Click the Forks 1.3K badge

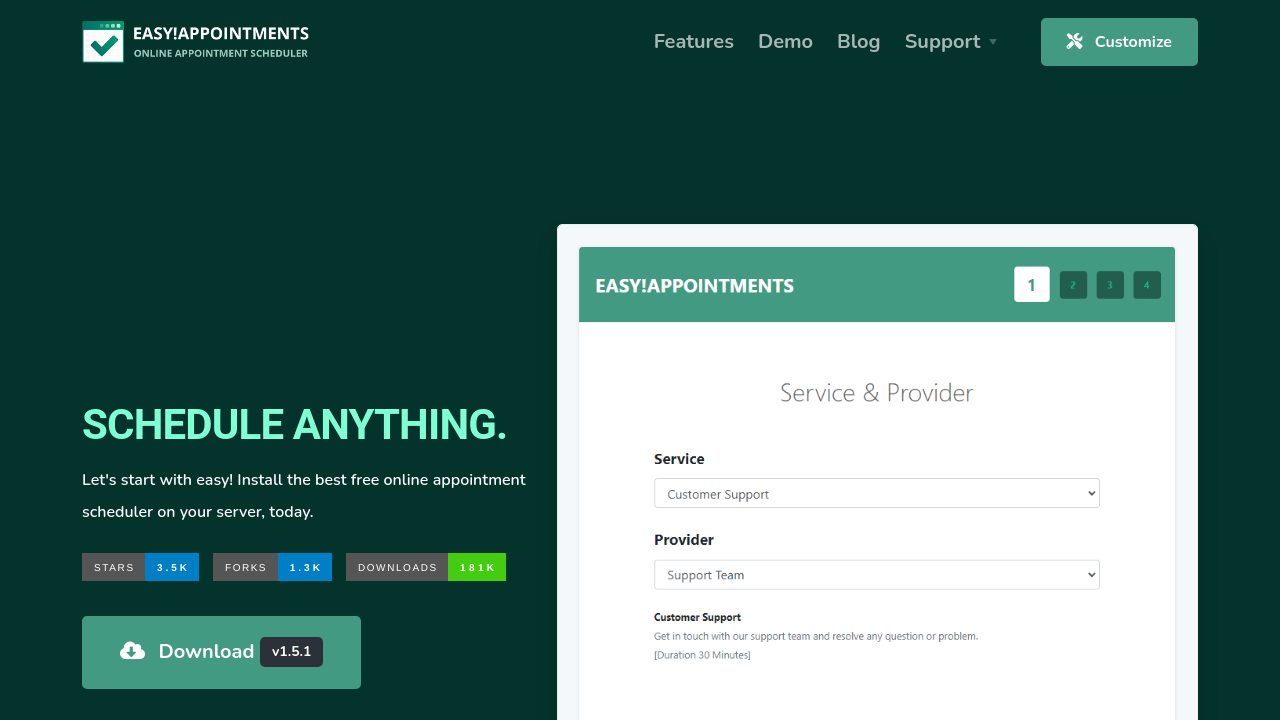(272, 567)
